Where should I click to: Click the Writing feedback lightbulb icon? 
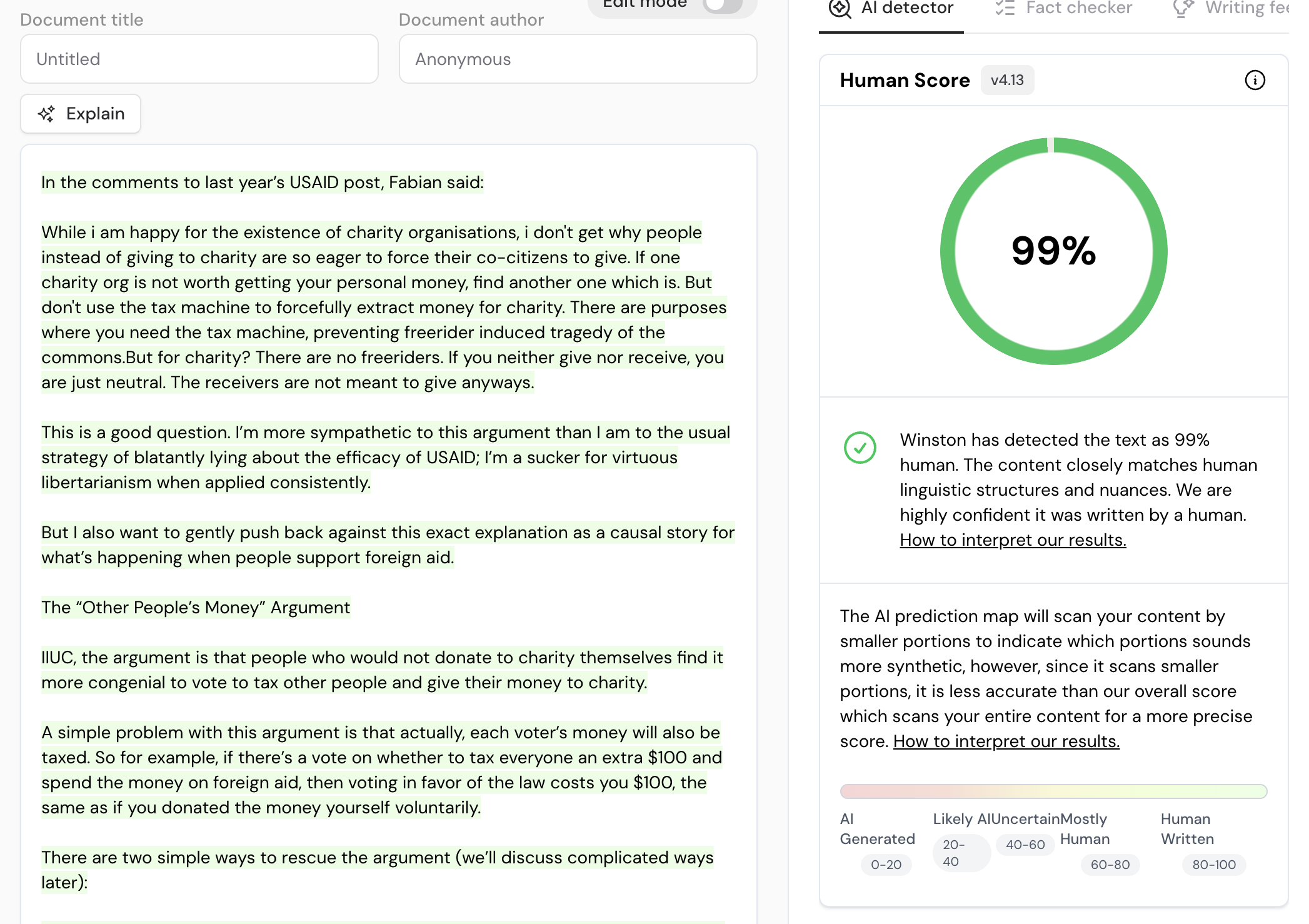point(1182,8)
